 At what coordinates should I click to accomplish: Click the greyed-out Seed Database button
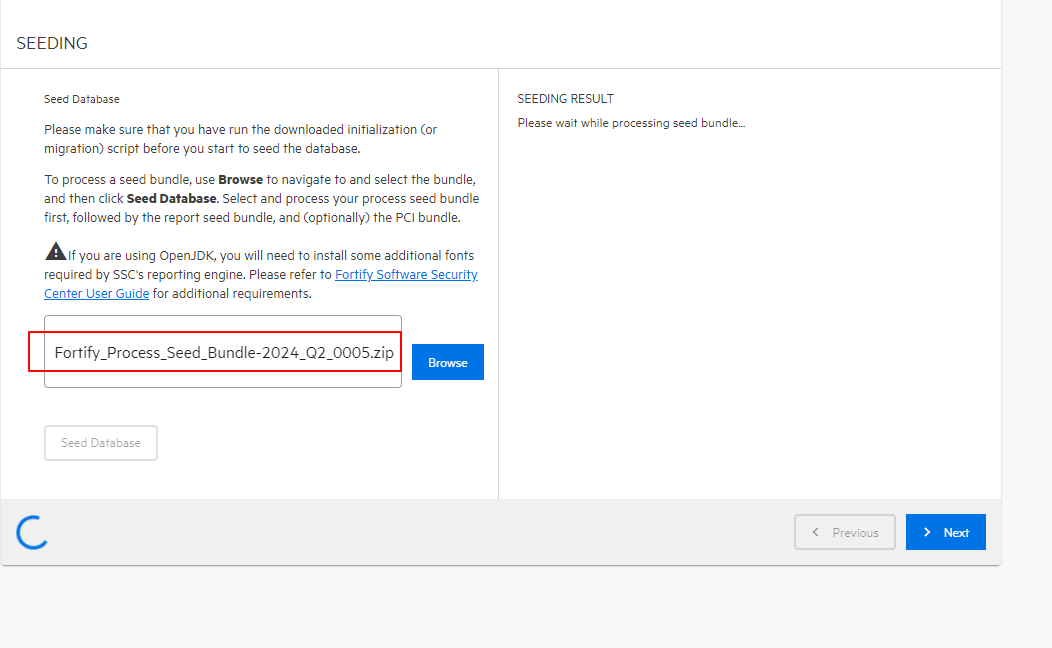[101, 443]
